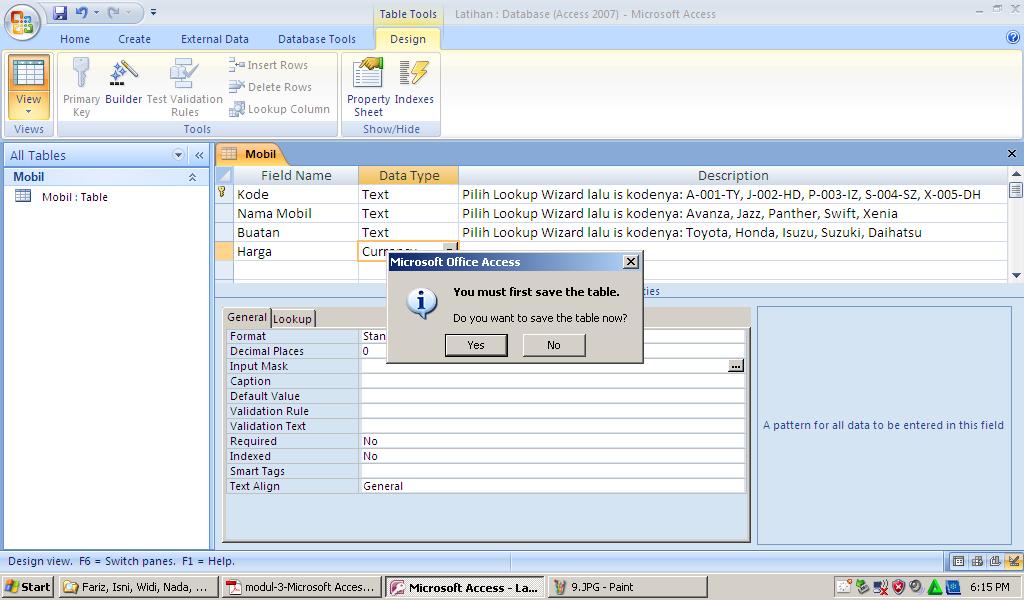
Task: Open the Customize Quick Access Toolbar dropdown
Action: (153, 12)
